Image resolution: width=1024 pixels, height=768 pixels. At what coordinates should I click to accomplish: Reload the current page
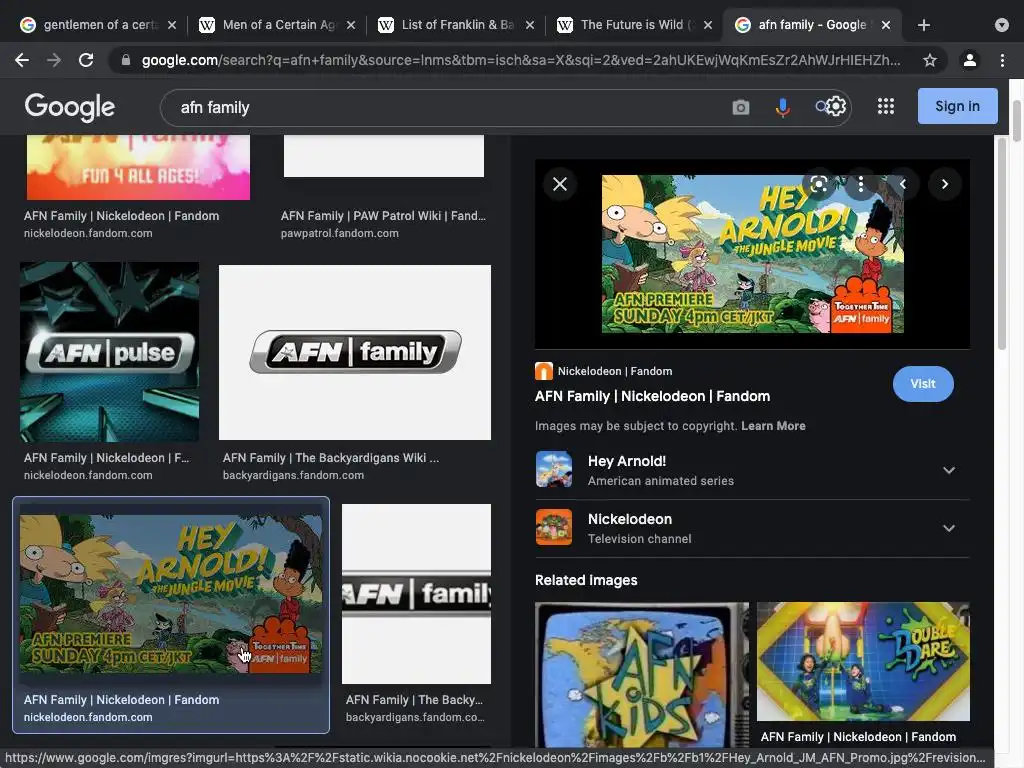click(86, 60)
